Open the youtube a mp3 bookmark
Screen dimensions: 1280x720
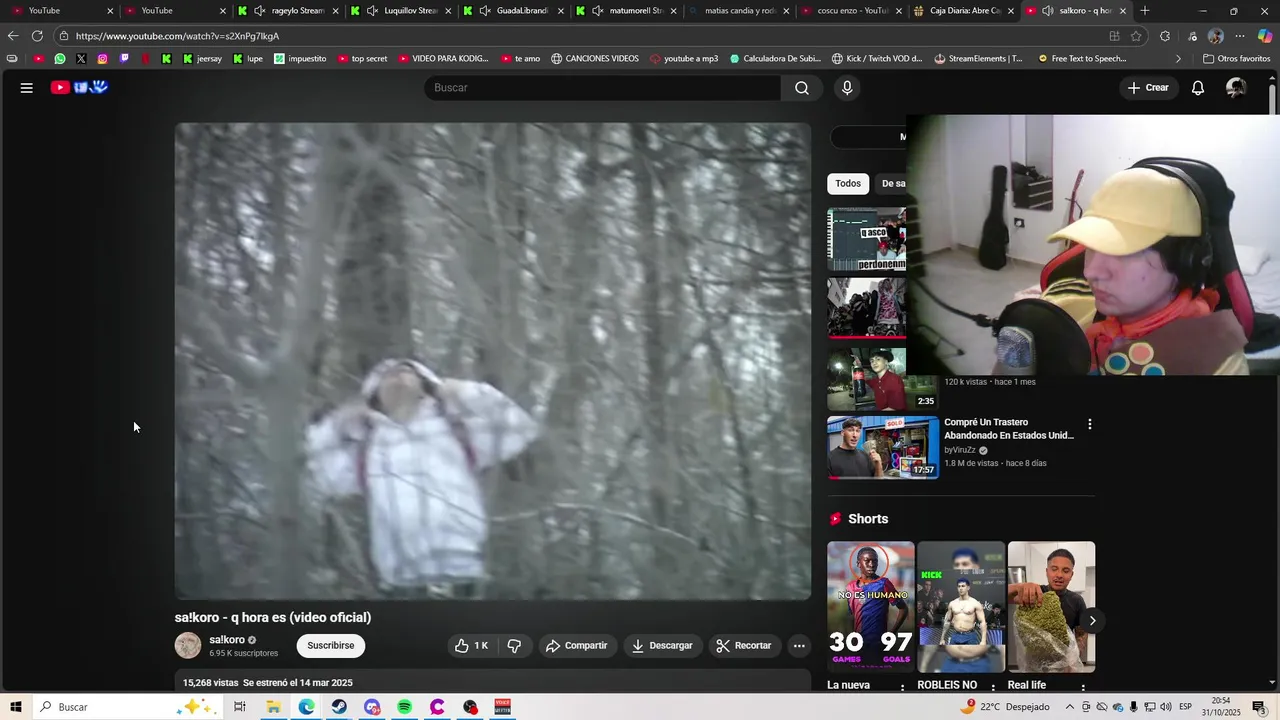tap(684, 59)
